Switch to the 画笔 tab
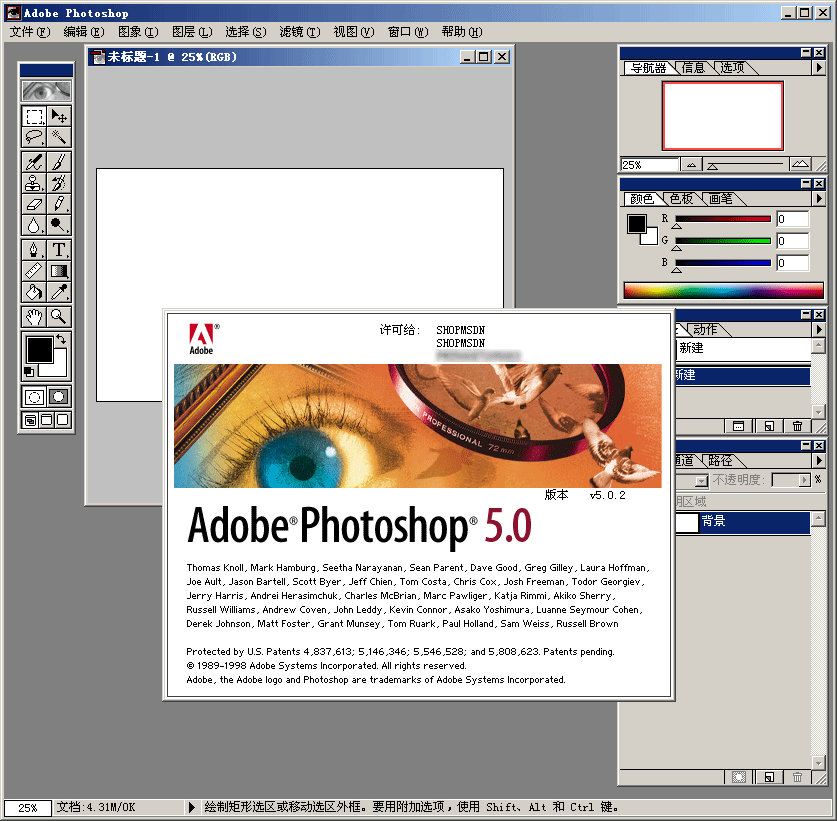This screenshot has width=837, height=821. 721,199
